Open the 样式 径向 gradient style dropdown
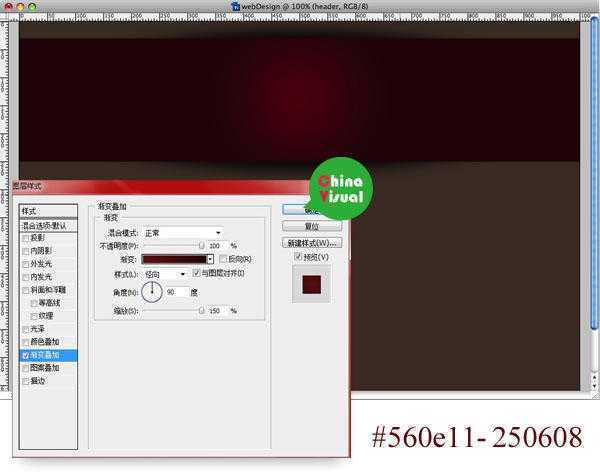 click(165, 274)
